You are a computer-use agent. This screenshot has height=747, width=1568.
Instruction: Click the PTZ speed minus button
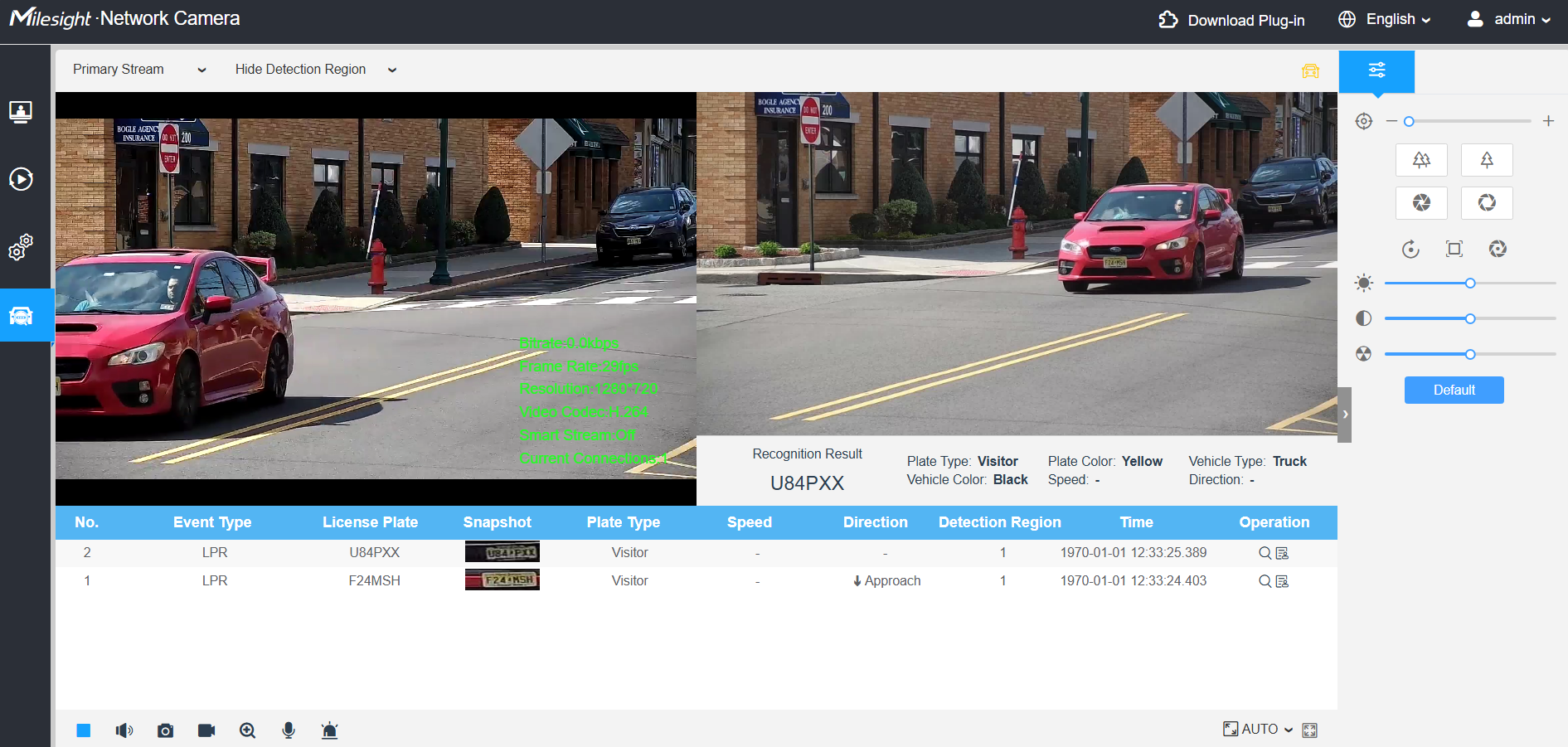[x=1391, y=121]
